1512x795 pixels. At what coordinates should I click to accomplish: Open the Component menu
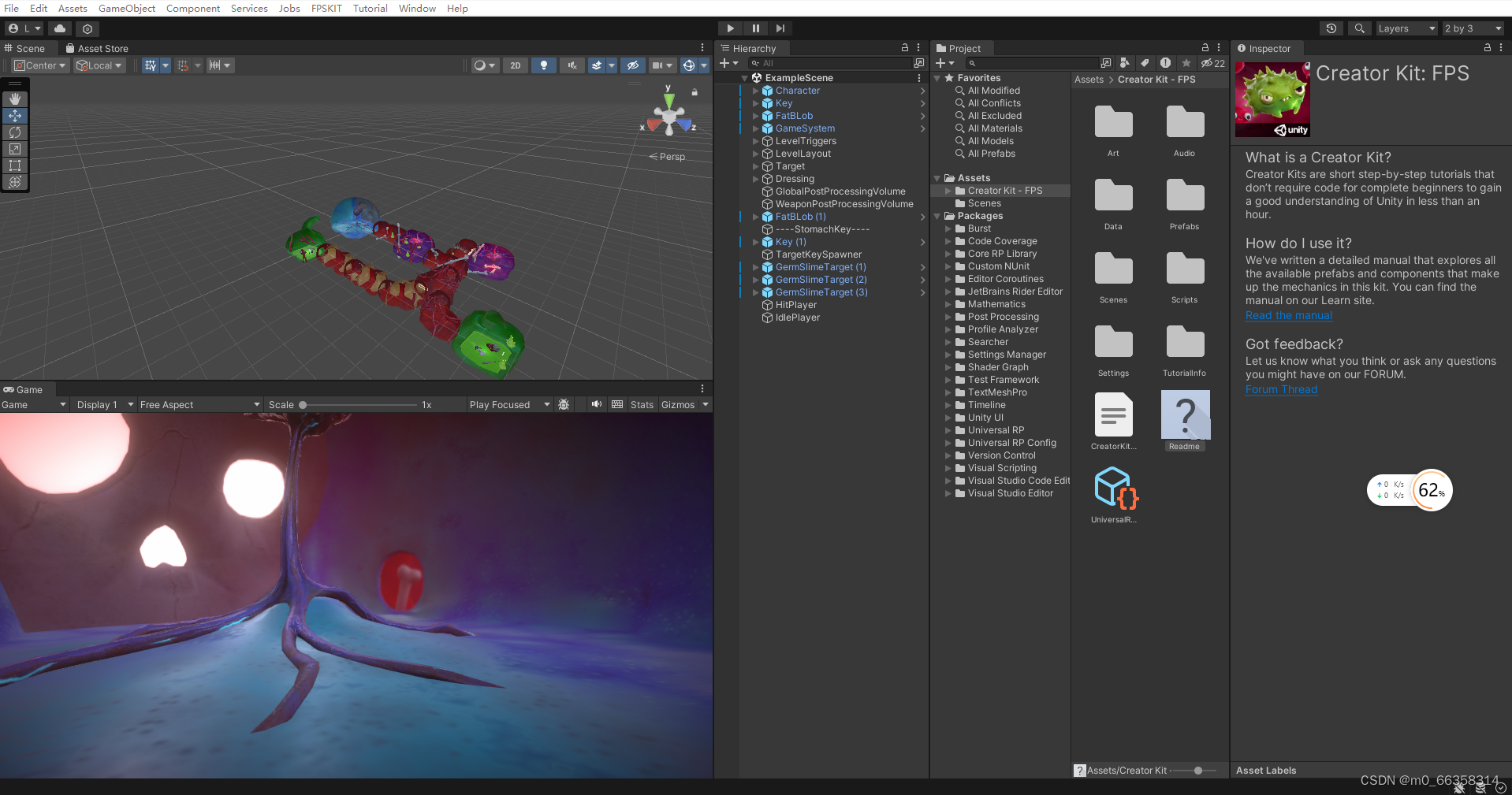[x=193, y=8]
